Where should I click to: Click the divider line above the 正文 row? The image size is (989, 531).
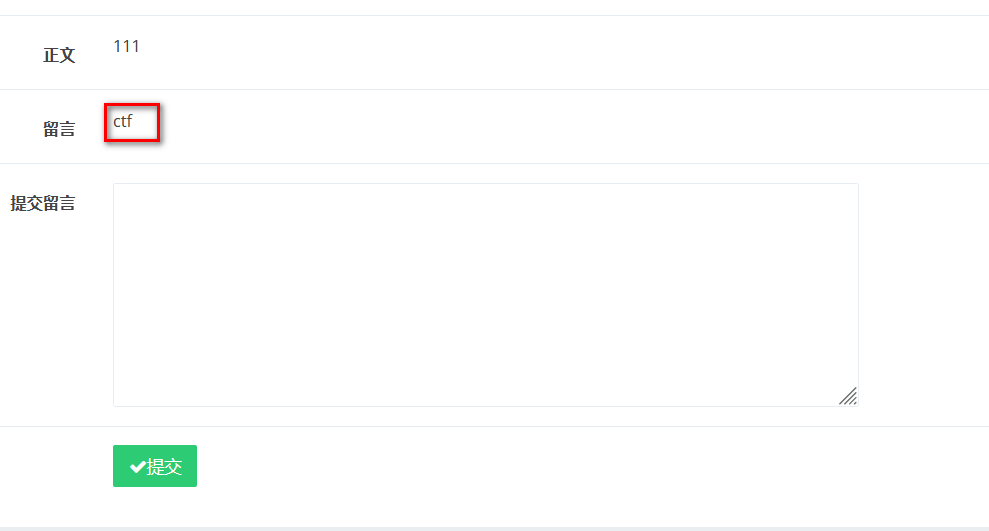(494, 16)
